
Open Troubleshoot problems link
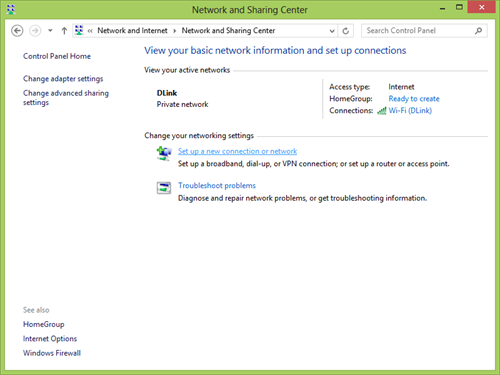[217, 185]
